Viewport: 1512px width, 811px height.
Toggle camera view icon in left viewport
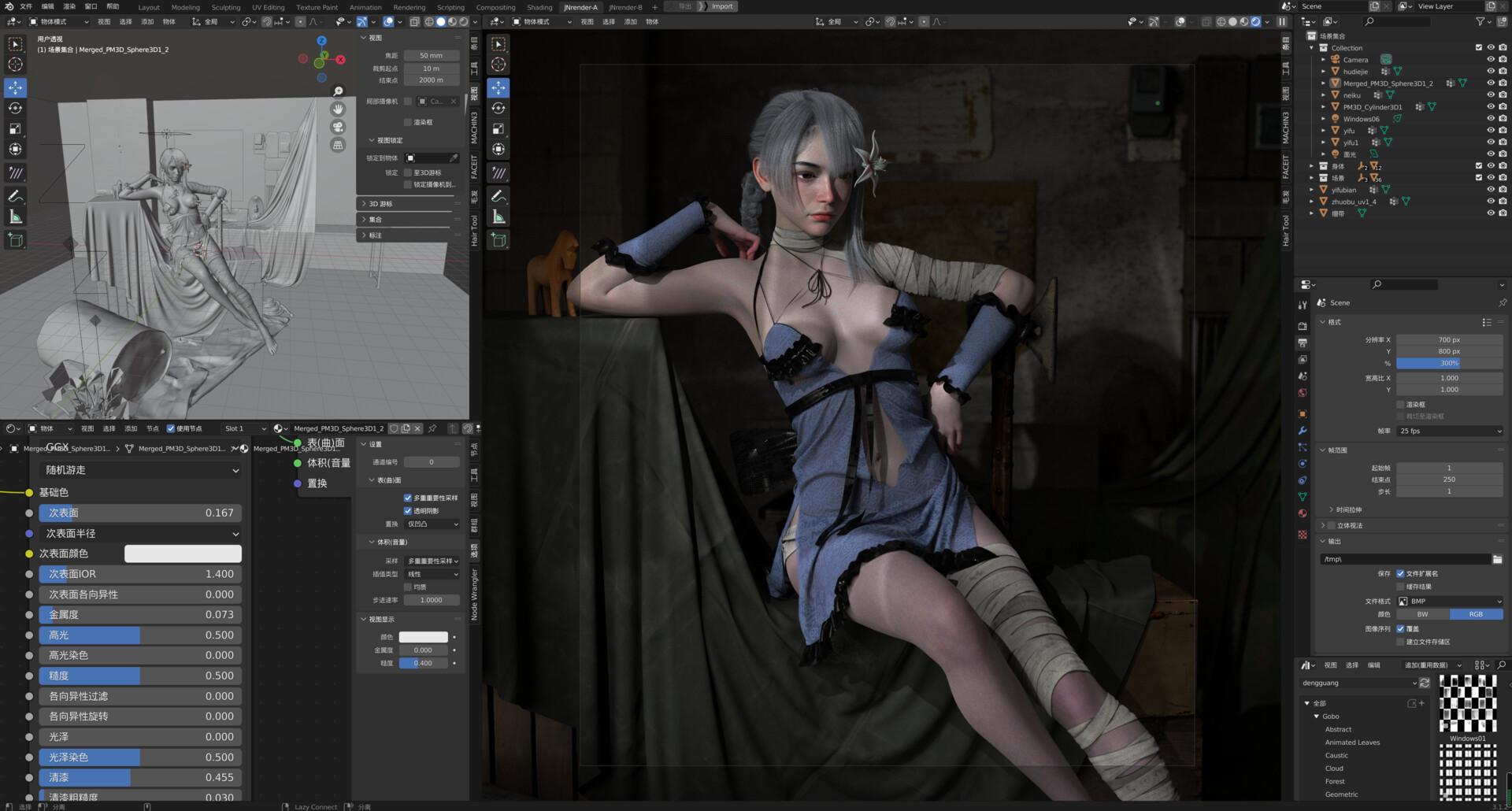[x=338, y=127]
